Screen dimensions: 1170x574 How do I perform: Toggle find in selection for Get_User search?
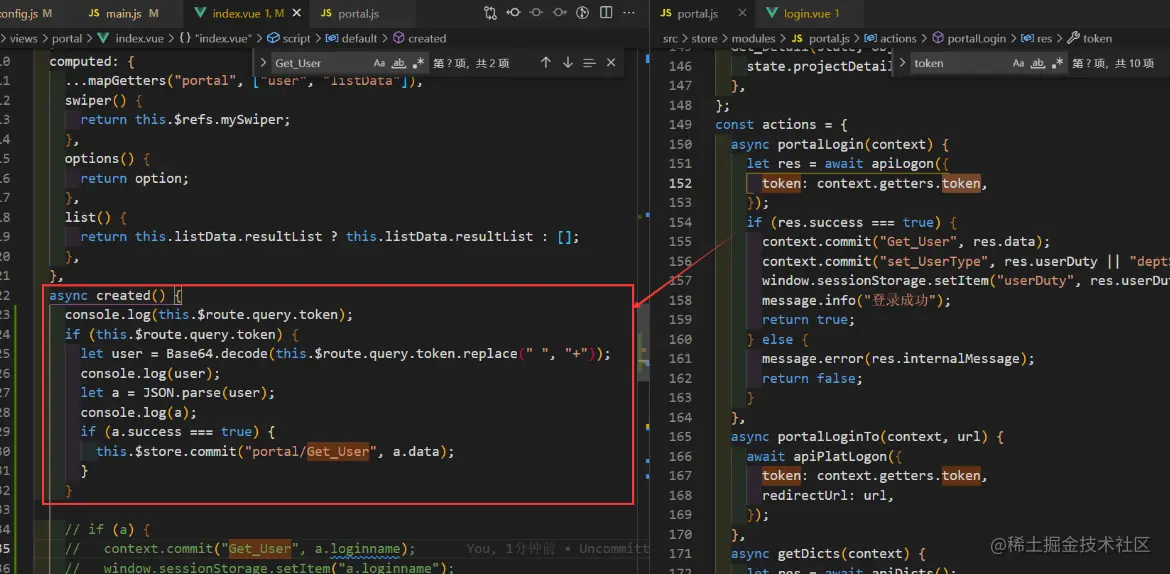tap(589, 63)
